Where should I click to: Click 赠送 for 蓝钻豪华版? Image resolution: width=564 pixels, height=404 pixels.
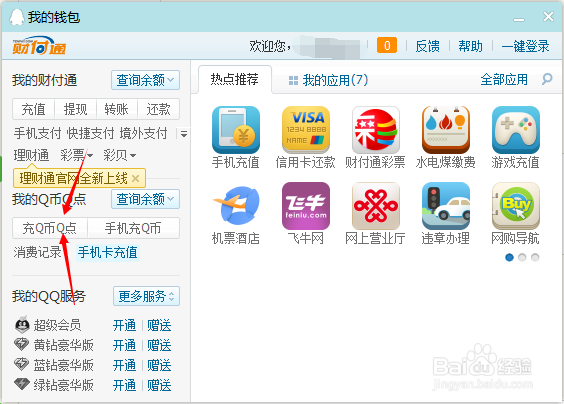click(159, 366)
